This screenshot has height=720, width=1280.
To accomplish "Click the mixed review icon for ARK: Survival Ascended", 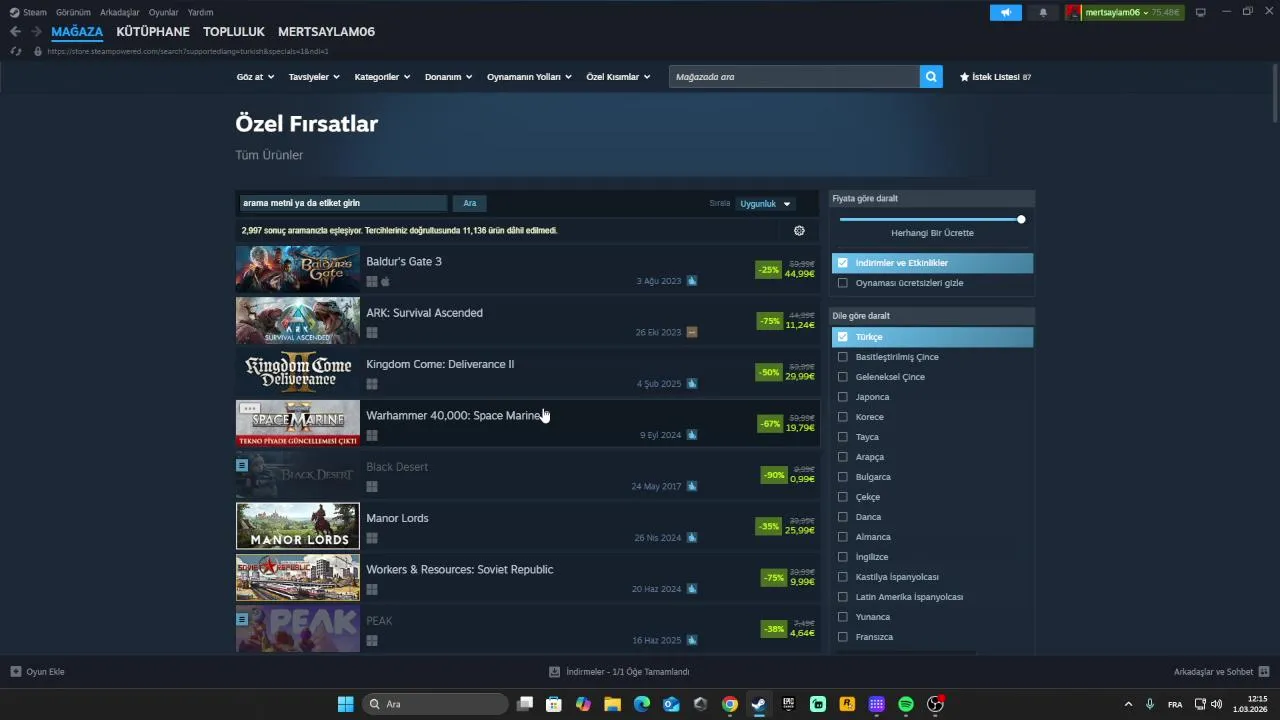I will [691, 332].
